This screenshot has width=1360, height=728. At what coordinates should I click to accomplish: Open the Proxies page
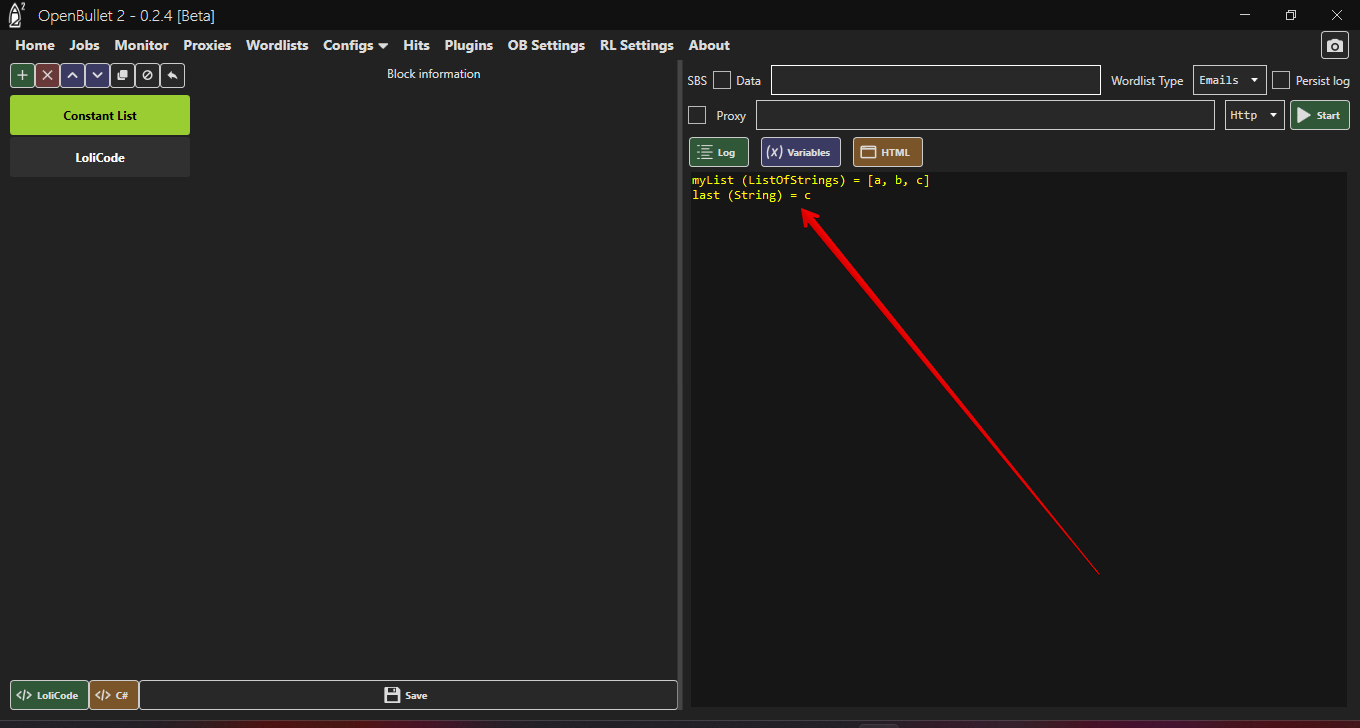(207, 45)
